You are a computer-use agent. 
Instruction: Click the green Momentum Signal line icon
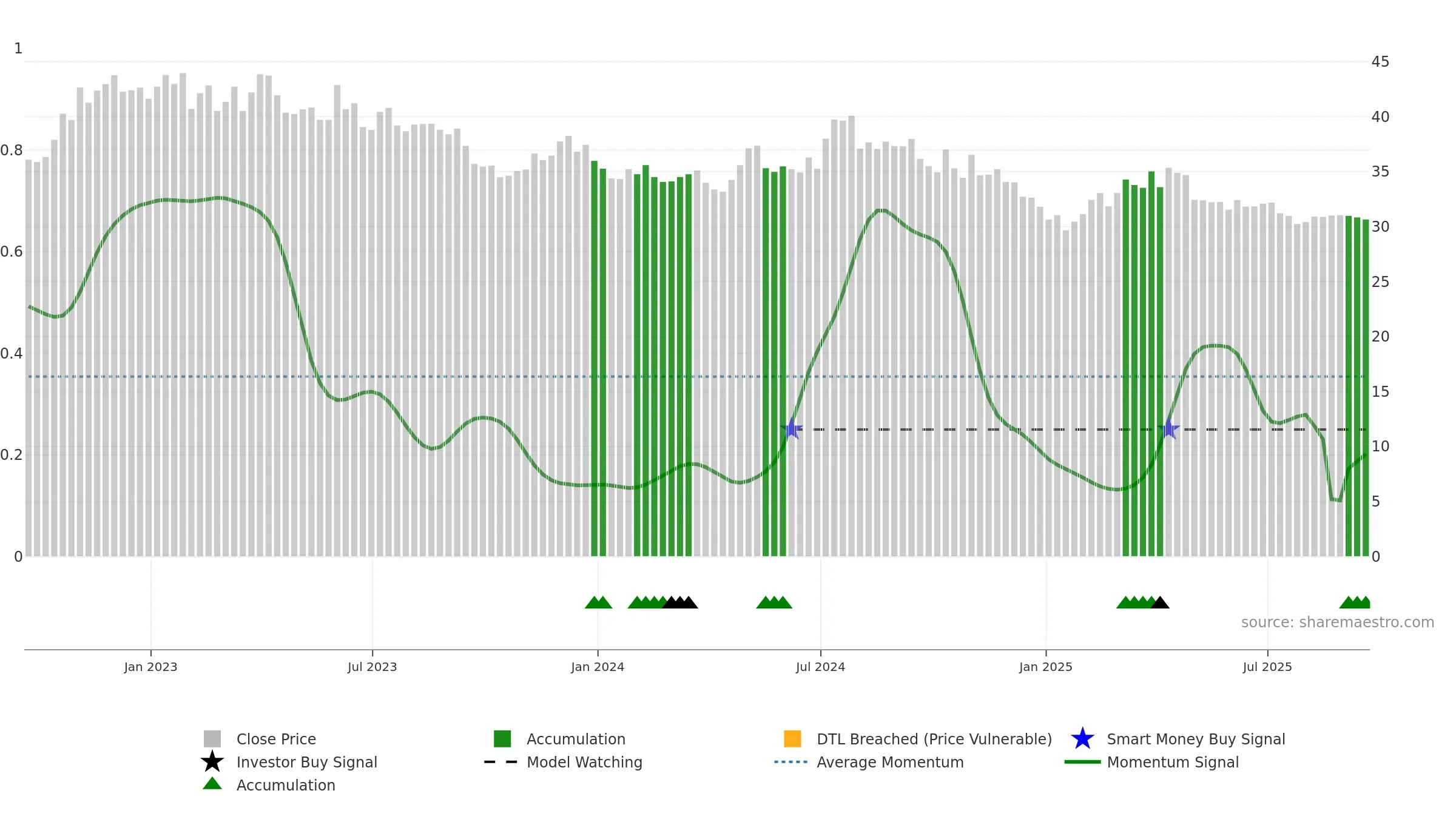click(1082, 762)
